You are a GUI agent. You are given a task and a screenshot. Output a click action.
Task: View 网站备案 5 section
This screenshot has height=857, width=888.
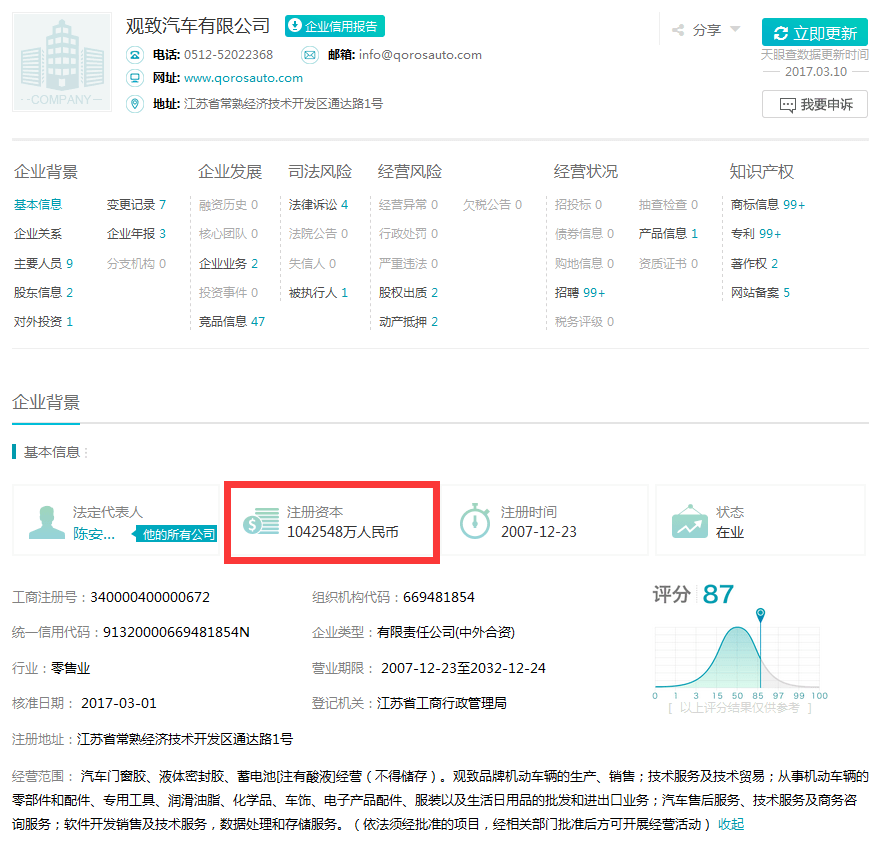click(x=761, y=292)
